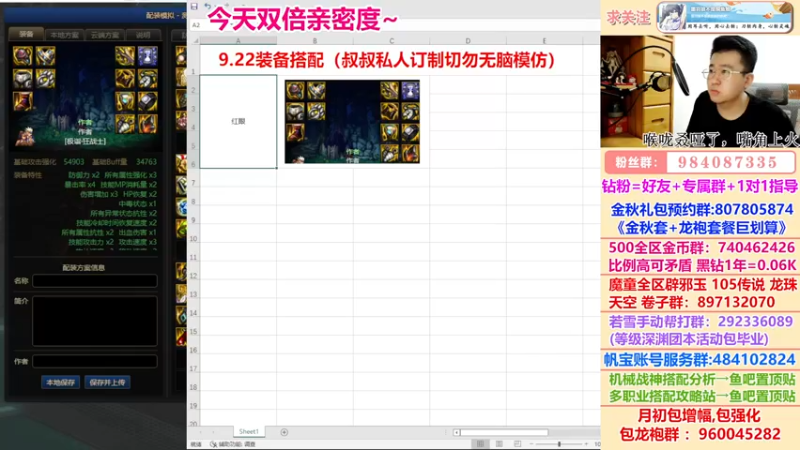Click the 技能攻击力 x2 property line
This screenshot has width=800, height=450.
pyautogui.click(x=90, y=242)
